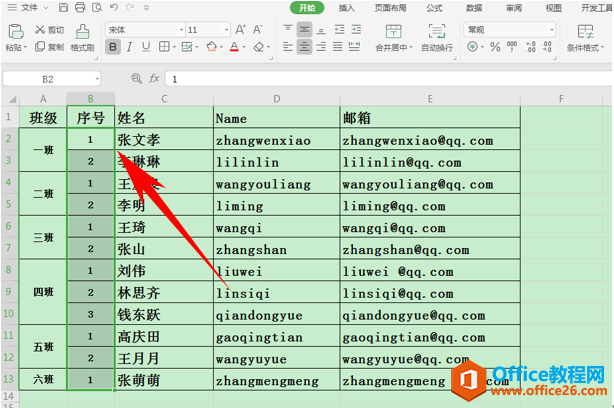This screenshot has width=614, height=408.
Task: Click the decrease decimal places icon
Action: coord(547,47)
